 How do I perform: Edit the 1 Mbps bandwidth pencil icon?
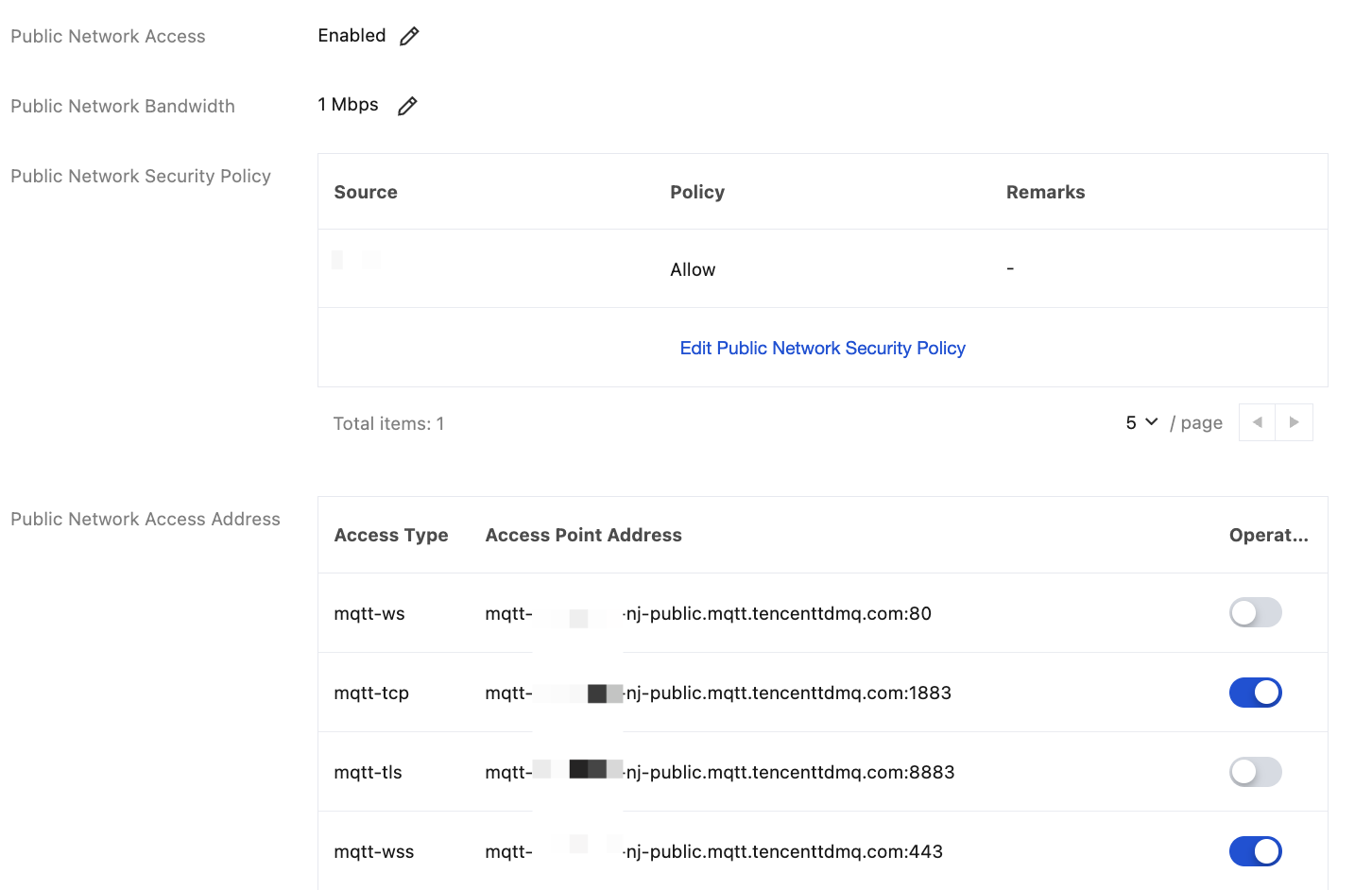[x=407, y=106]
